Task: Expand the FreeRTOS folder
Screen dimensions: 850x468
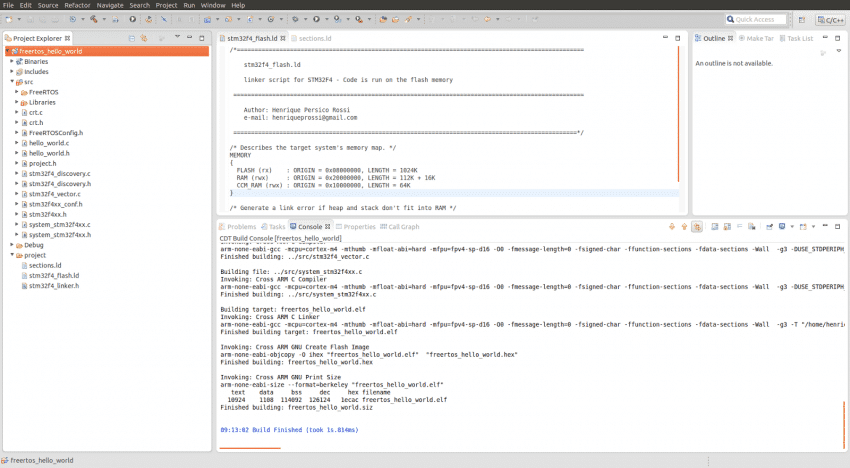Action: (x=17, y=92)
